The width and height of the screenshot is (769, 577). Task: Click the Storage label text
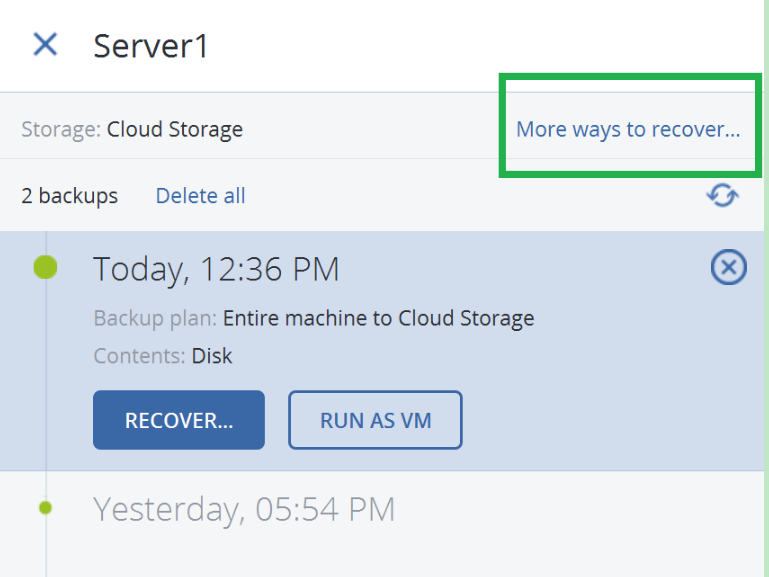pyautogui.click(x=61, y=129)
